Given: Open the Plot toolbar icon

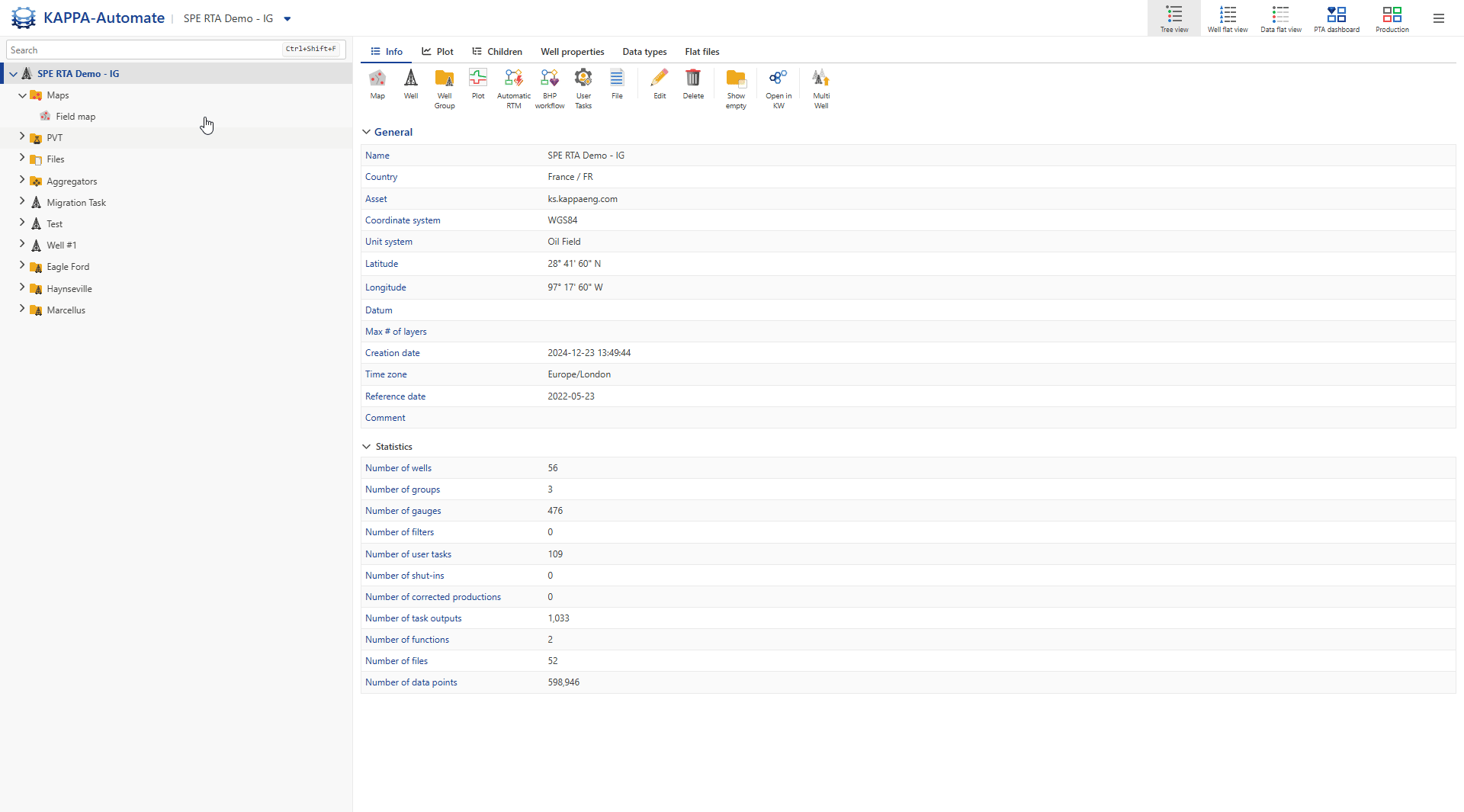Looking at the screenshot, I should (x=478, y=78).
